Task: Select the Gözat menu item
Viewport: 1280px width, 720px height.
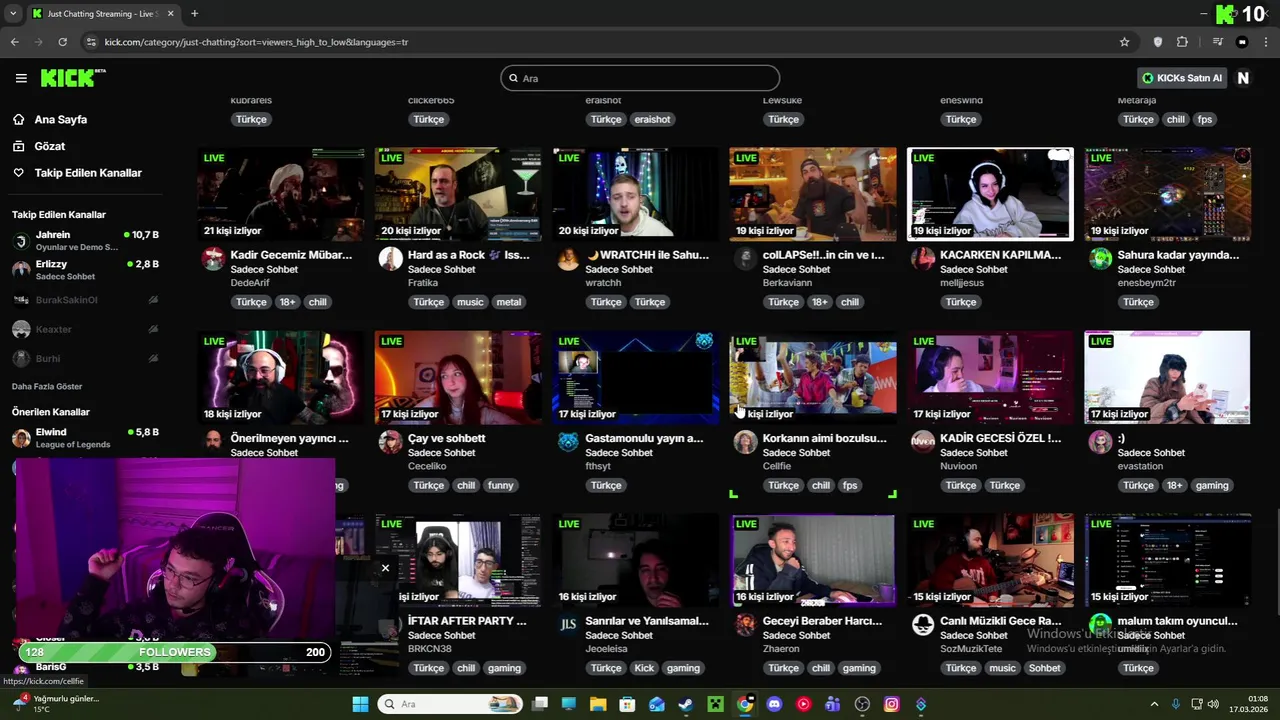Action: (x=50, y=146)
